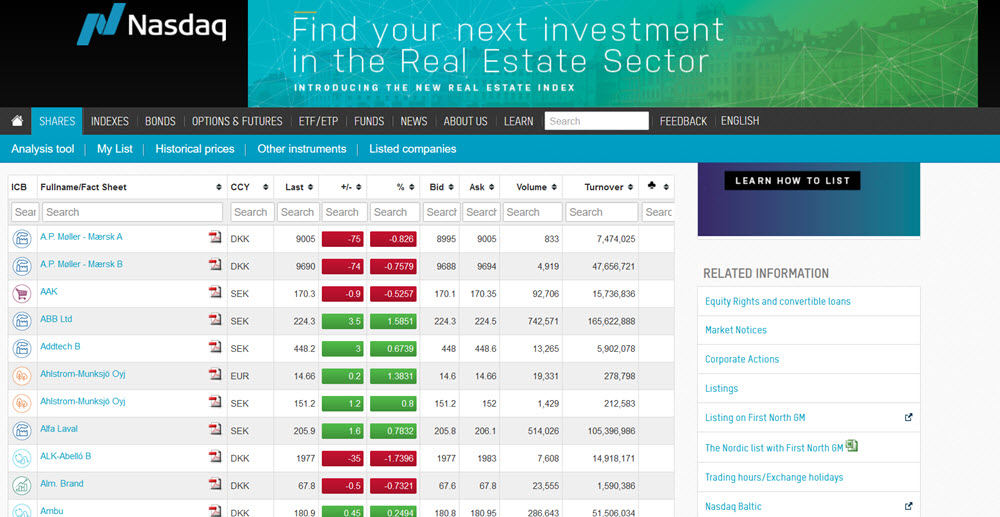Open the AAK company link

pos(48,291)
